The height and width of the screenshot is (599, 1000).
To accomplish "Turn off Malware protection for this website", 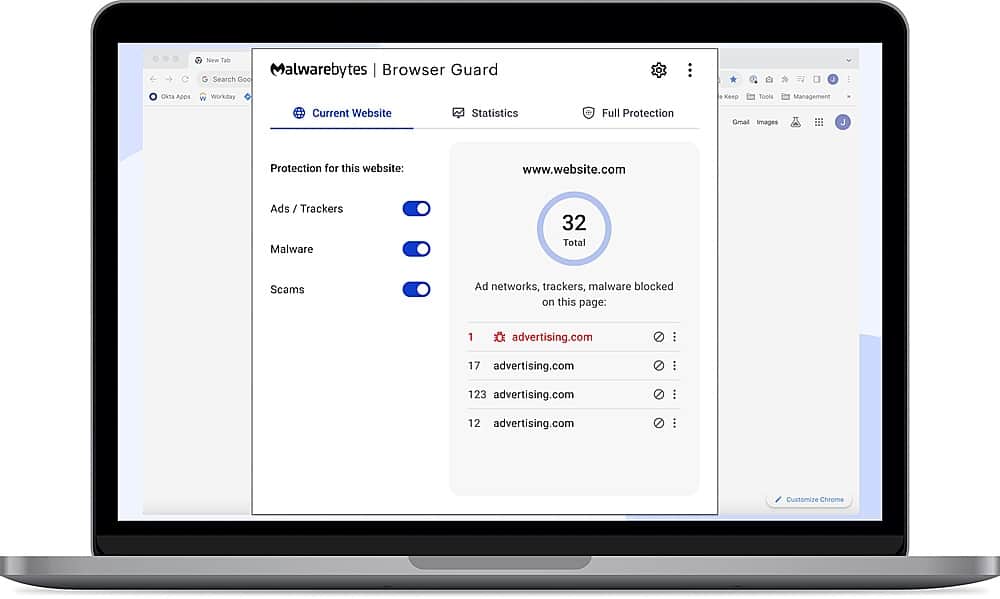I will click(x=416, y=249).
